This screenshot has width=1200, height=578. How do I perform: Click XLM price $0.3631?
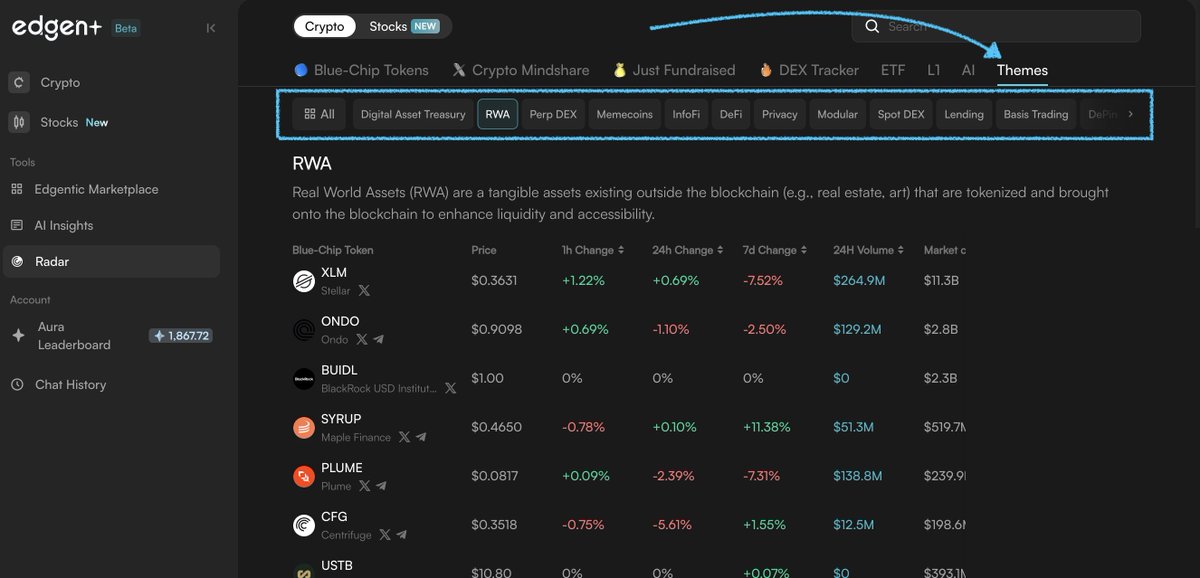click(494, 281)
